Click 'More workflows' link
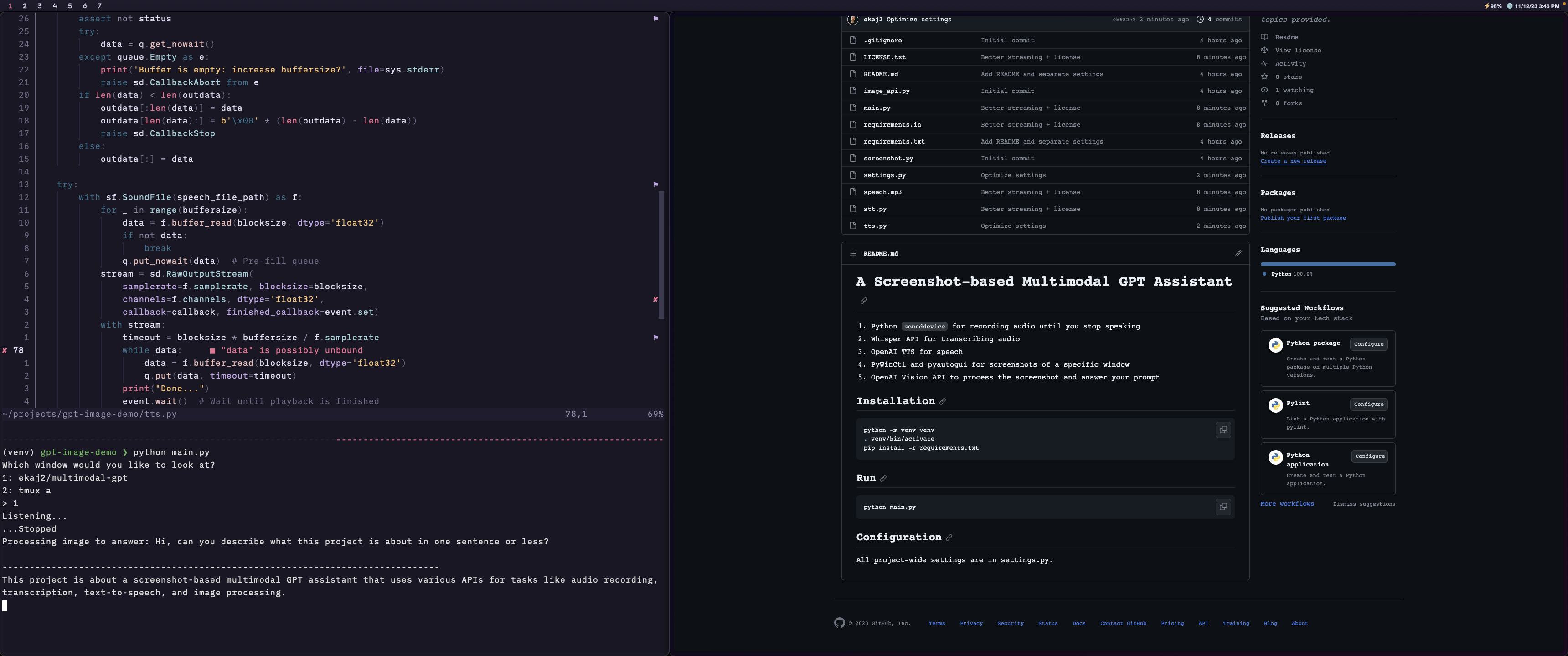Screen dimensions: 1568x656 click(x=1287, y=504)
